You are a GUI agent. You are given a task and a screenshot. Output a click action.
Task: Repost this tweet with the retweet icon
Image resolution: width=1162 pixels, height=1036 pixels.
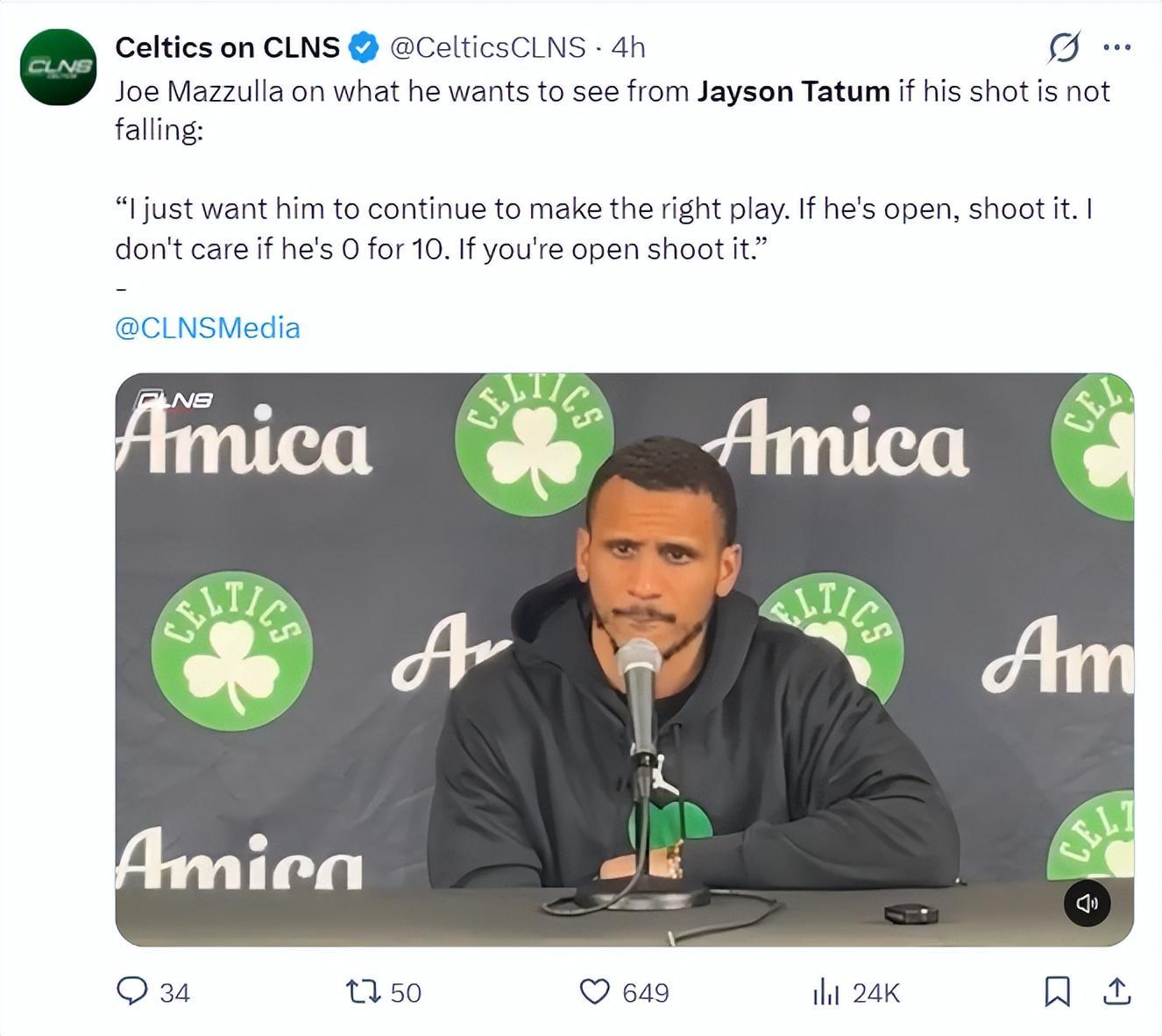click(x=363, y=992)
